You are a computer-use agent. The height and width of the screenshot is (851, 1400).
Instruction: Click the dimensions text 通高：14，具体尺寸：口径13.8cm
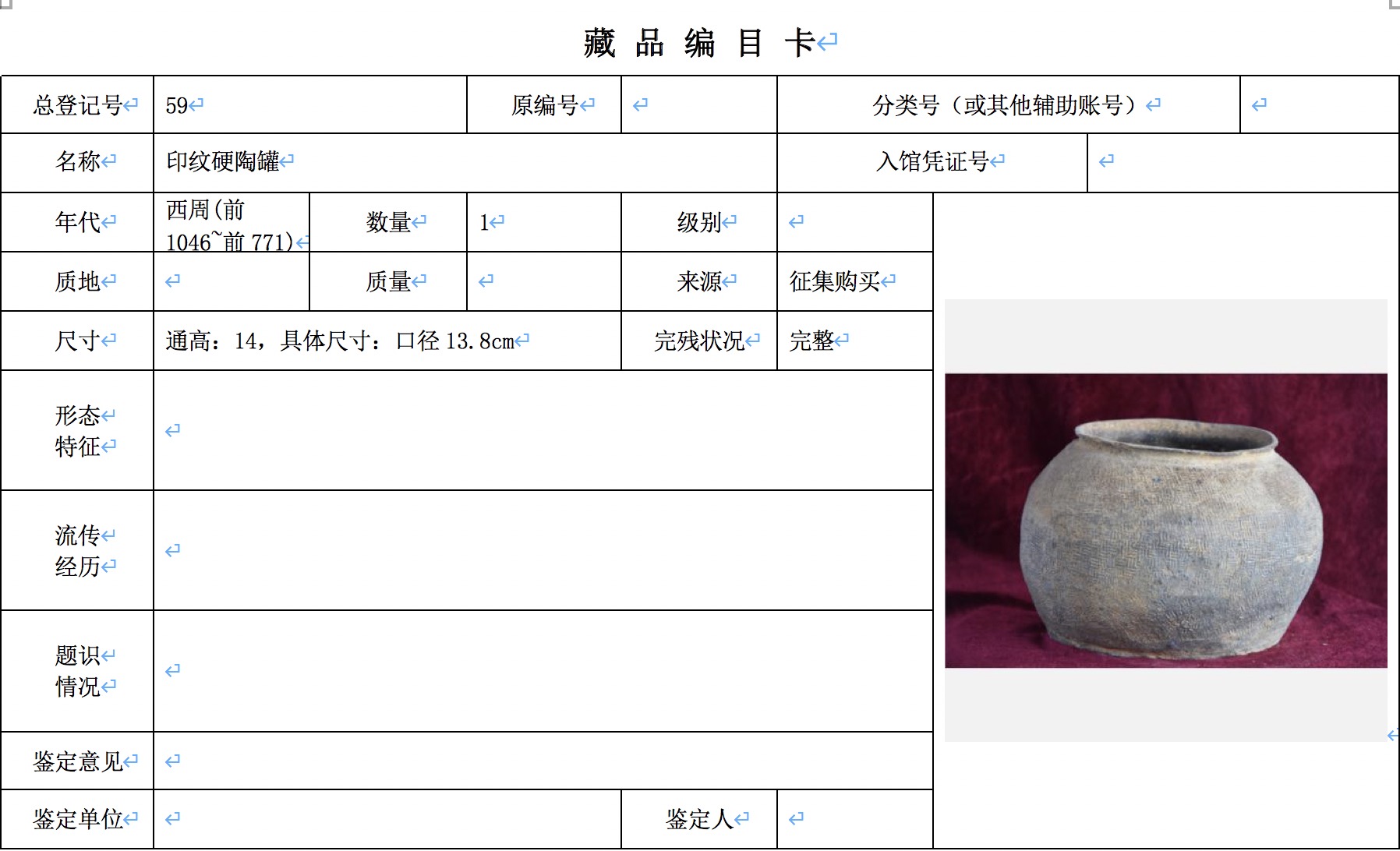(340, 341)
